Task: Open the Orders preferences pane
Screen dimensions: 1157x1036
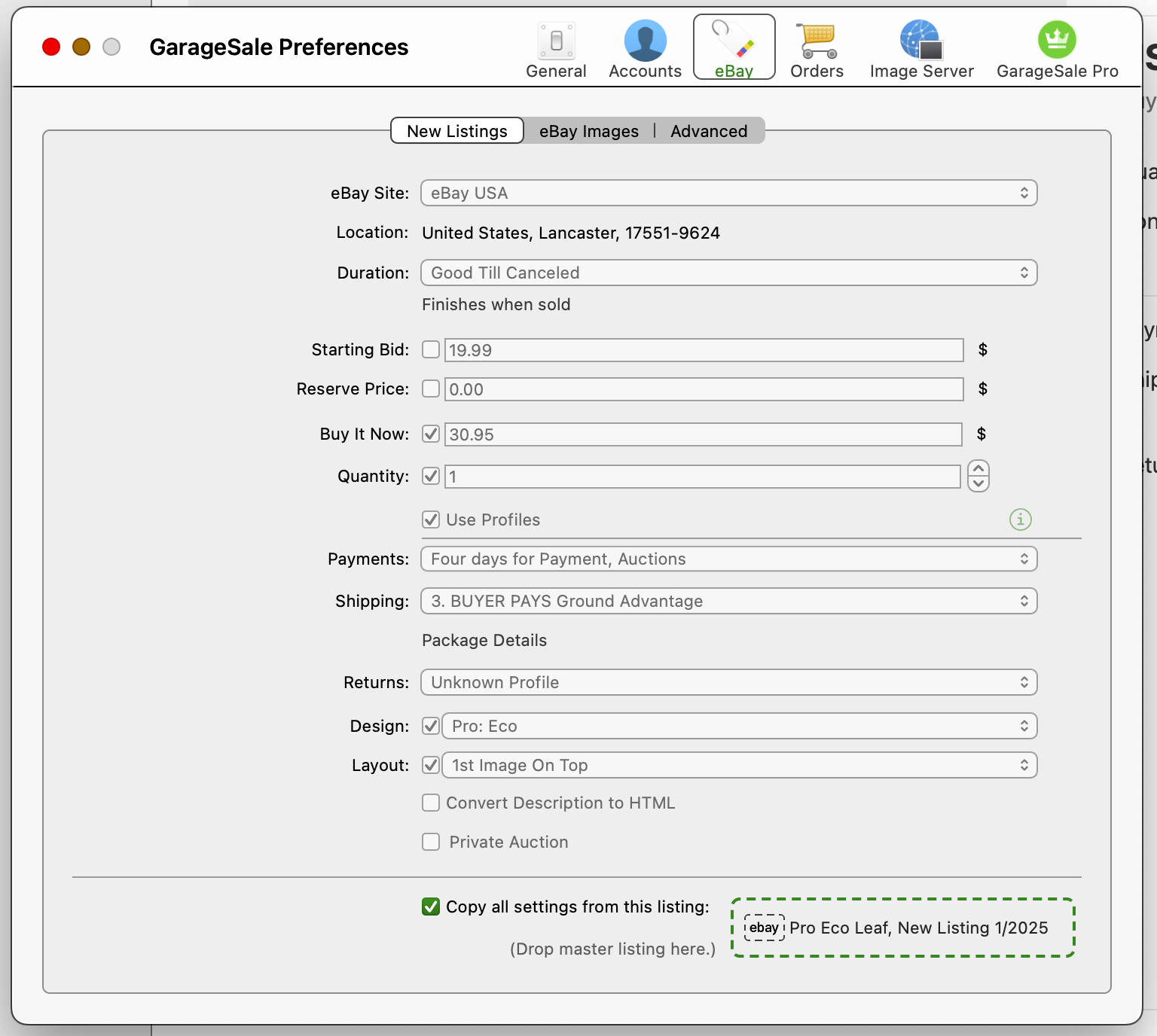Action: click(x=817, y=50)
